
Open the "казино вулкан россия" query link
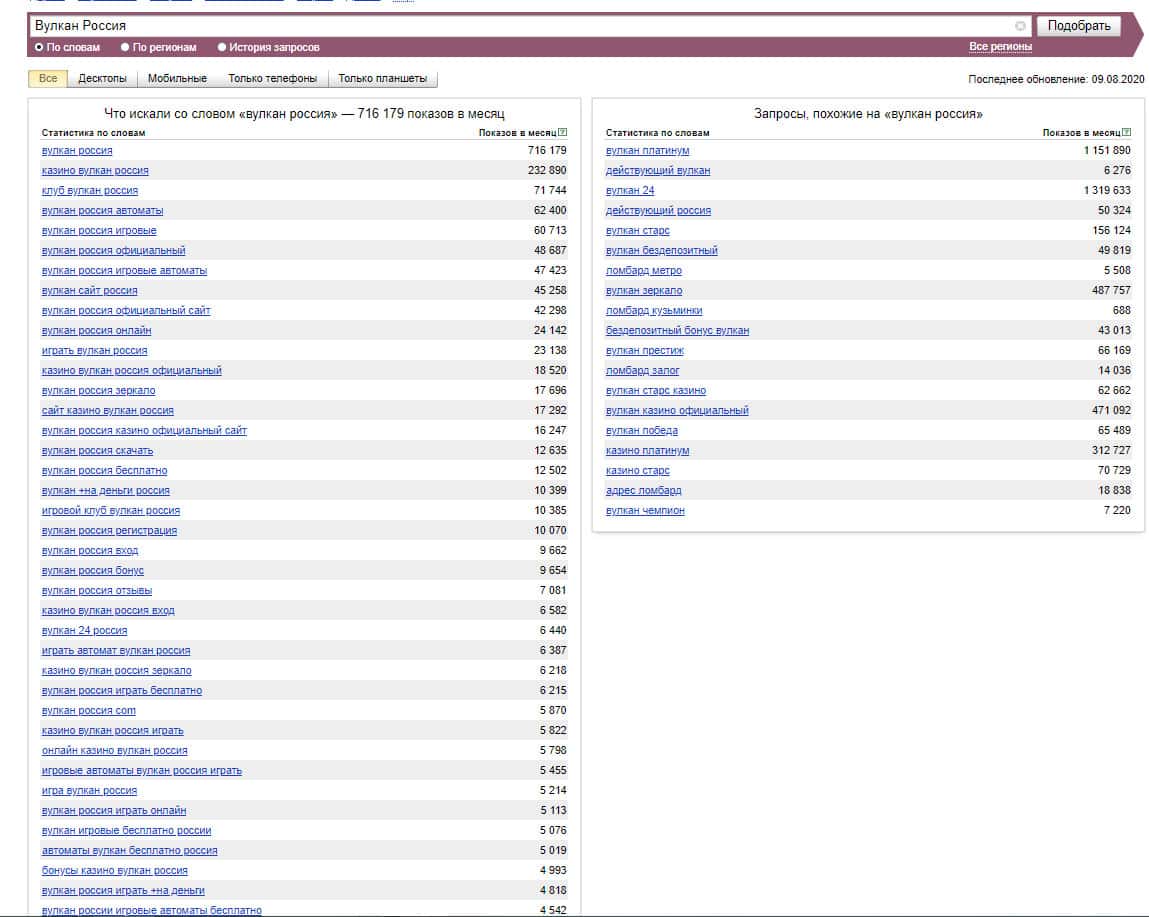point(95,171)
